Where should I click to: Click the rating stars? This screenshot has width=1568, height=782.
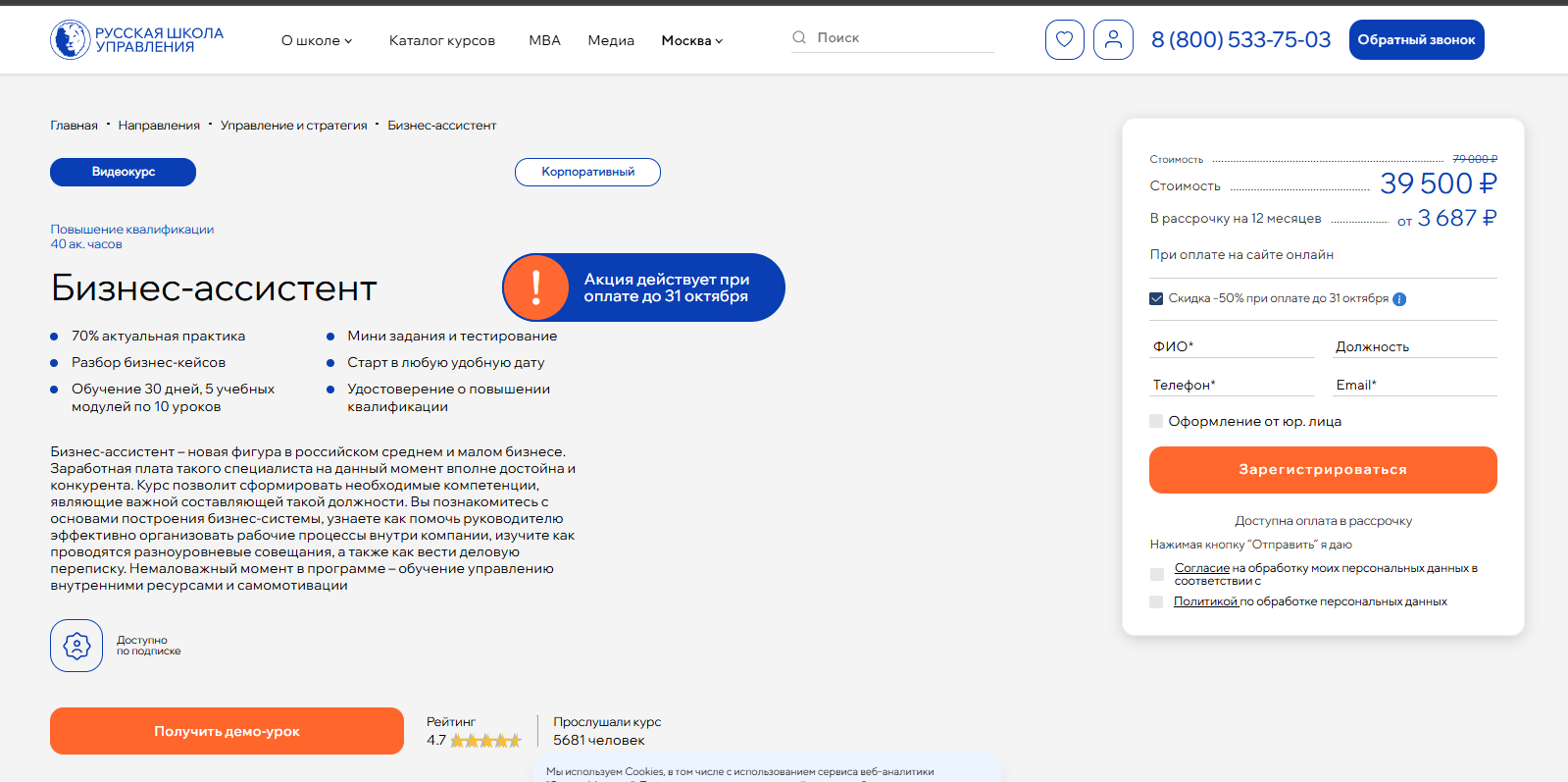tap(485, 741)
